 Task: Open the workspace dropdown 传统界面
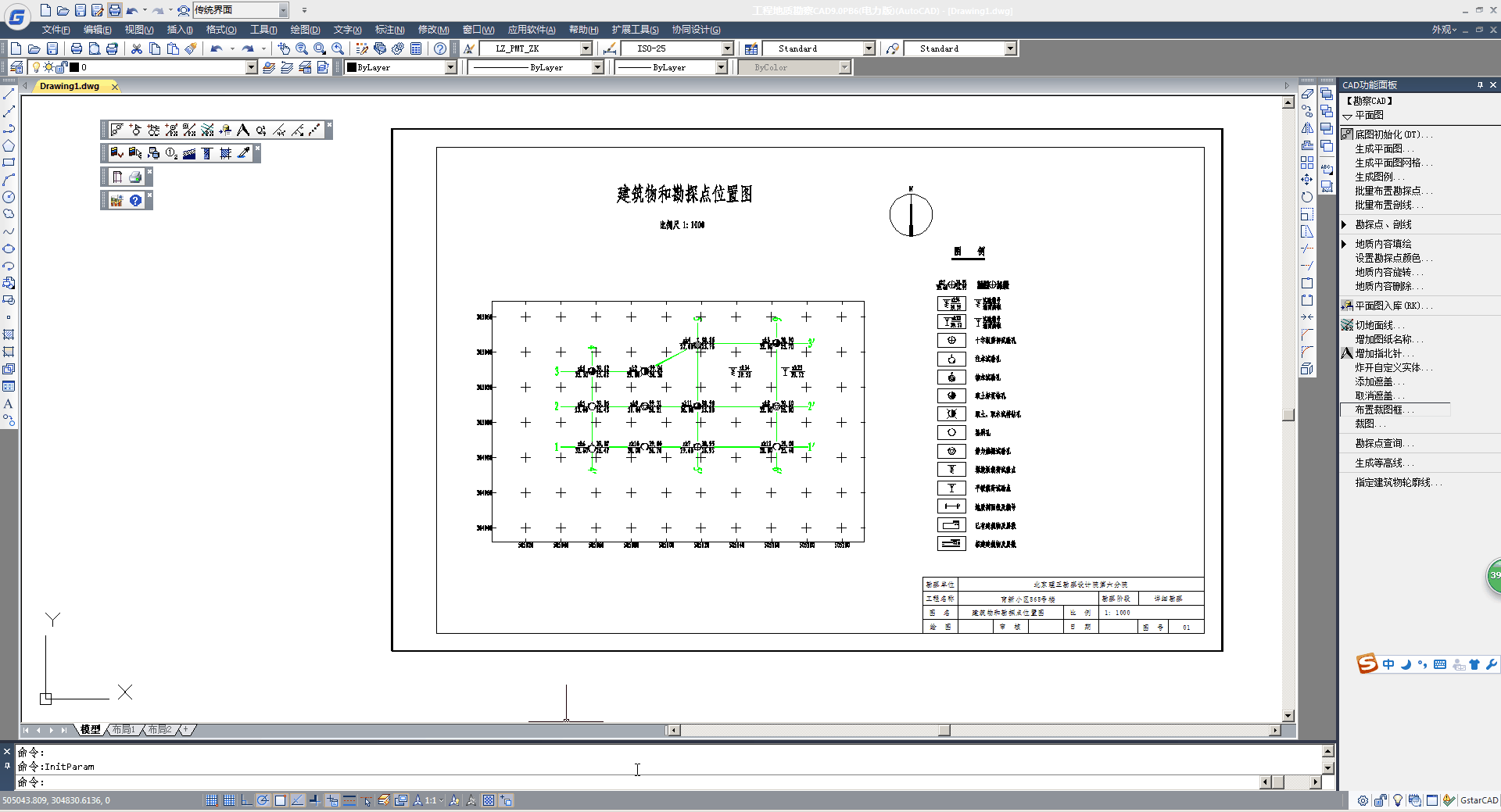[x=283, y=10]
